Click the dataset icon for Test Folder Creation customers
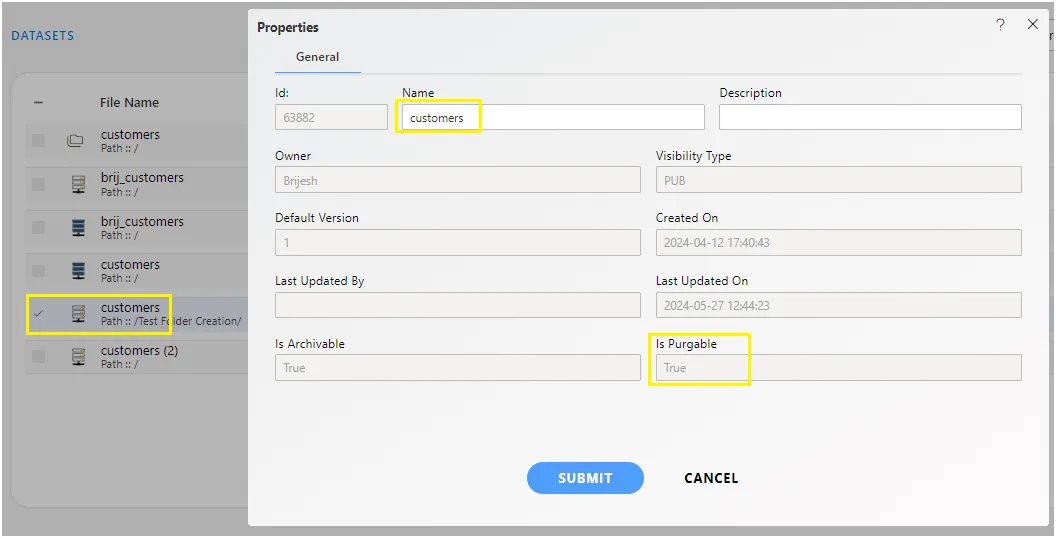The image size is (1056, 538). tap(78, 314)
